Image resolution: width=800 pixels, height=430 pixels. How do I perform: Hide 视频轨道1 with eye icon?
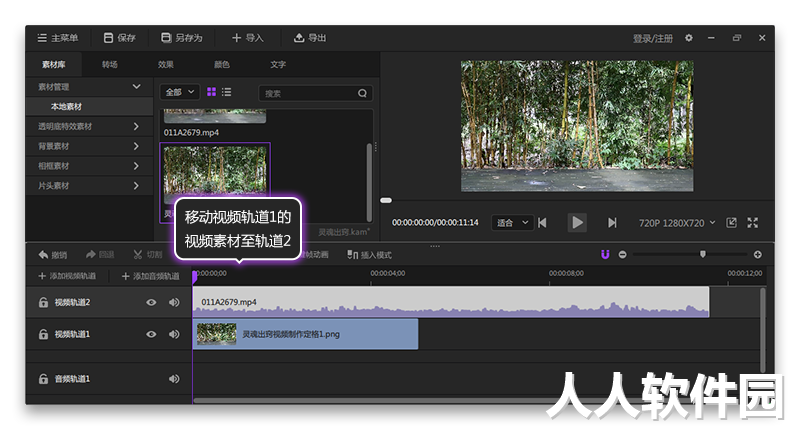[151, 334]
